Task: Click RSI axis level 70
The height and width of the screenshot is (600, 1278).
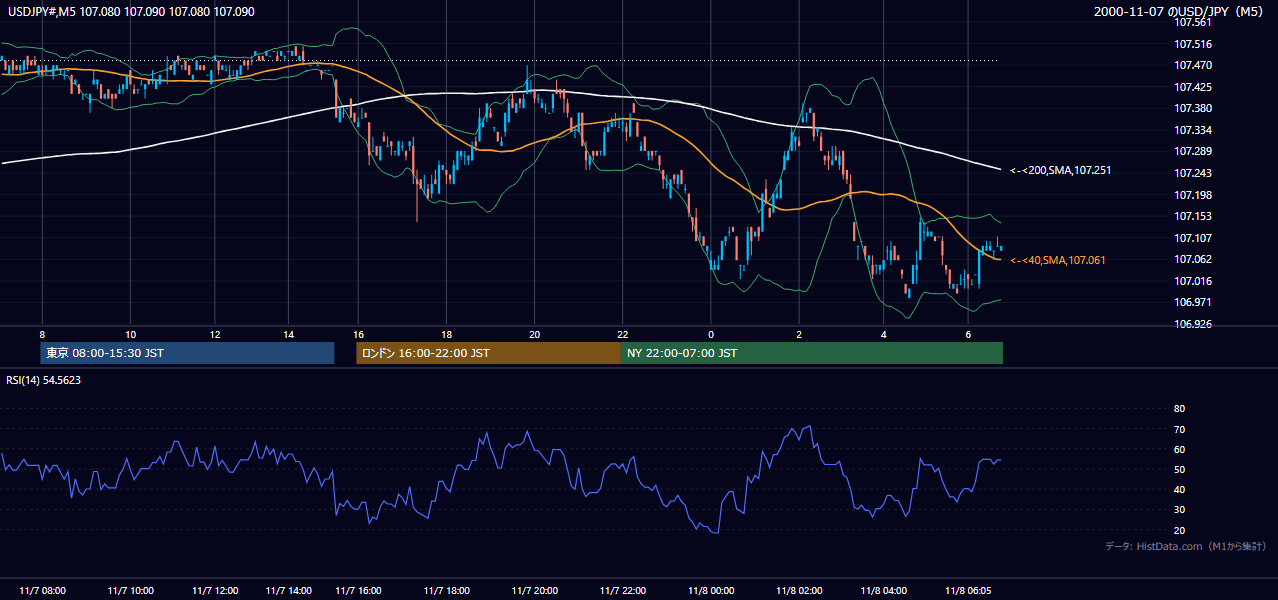Action: click(1179, 429)
